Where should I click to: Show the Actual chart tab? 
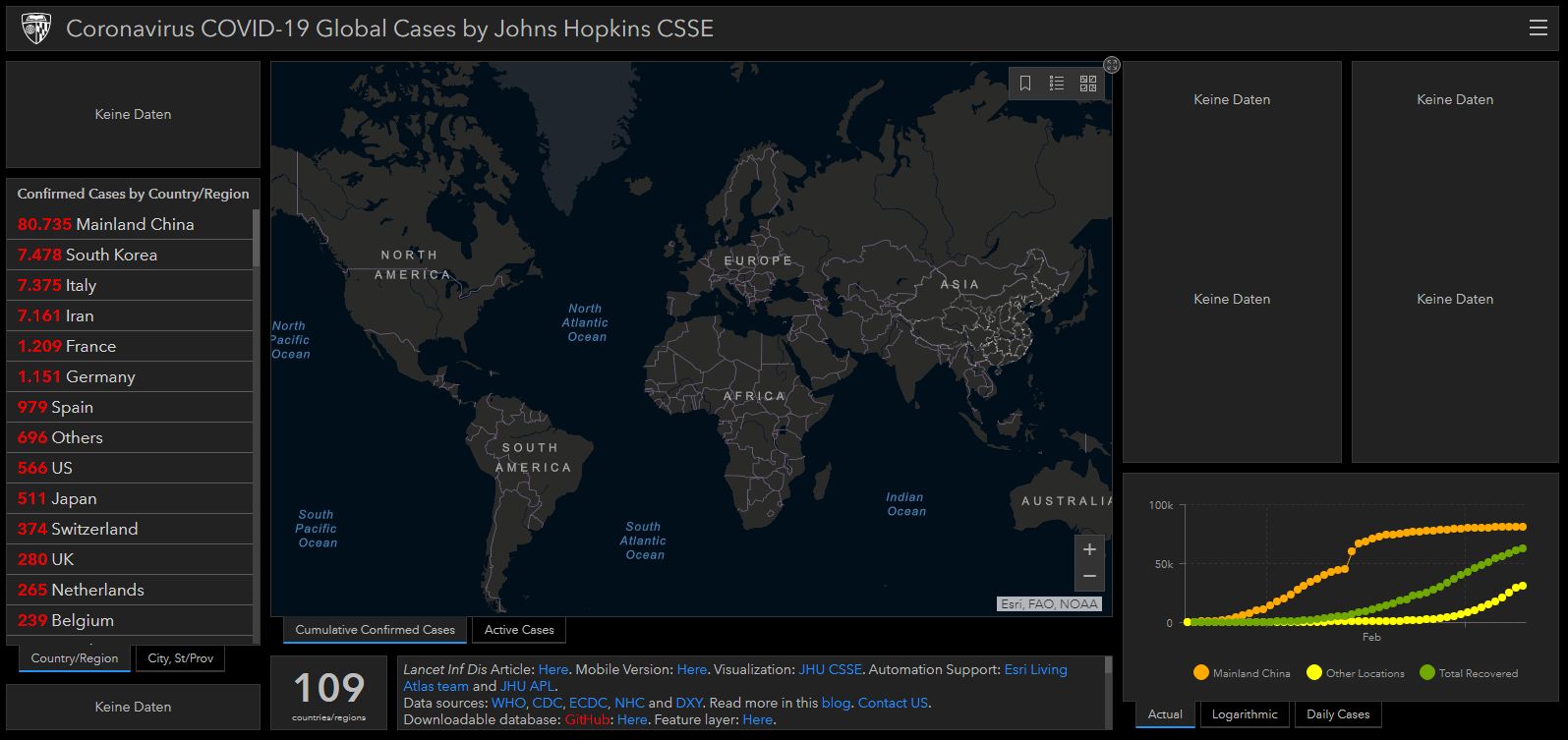coord(1166,714)
